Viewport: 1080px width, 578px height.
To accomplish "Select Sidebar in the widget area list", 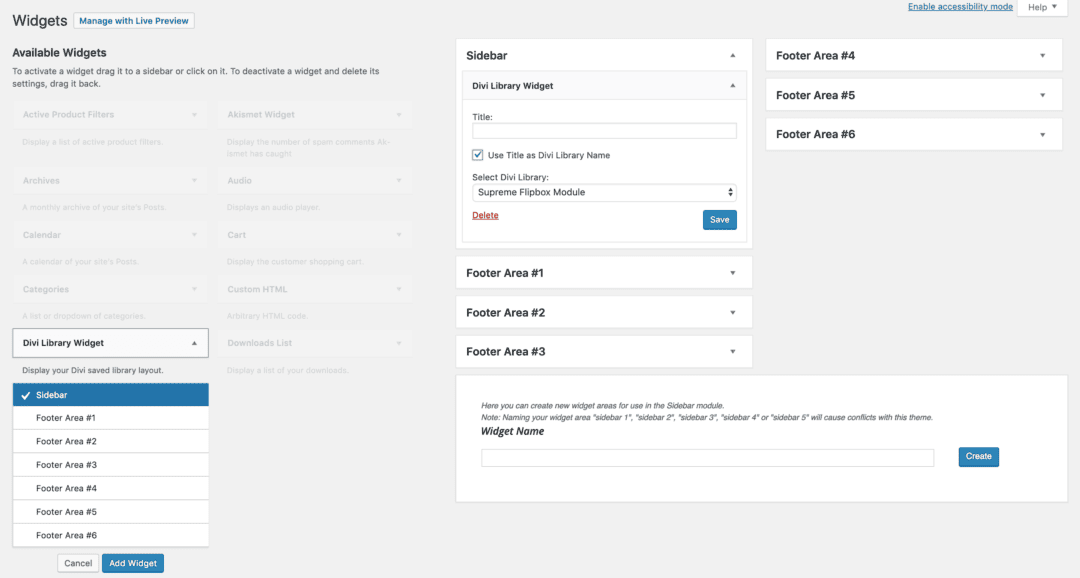I will pos(110,395).
